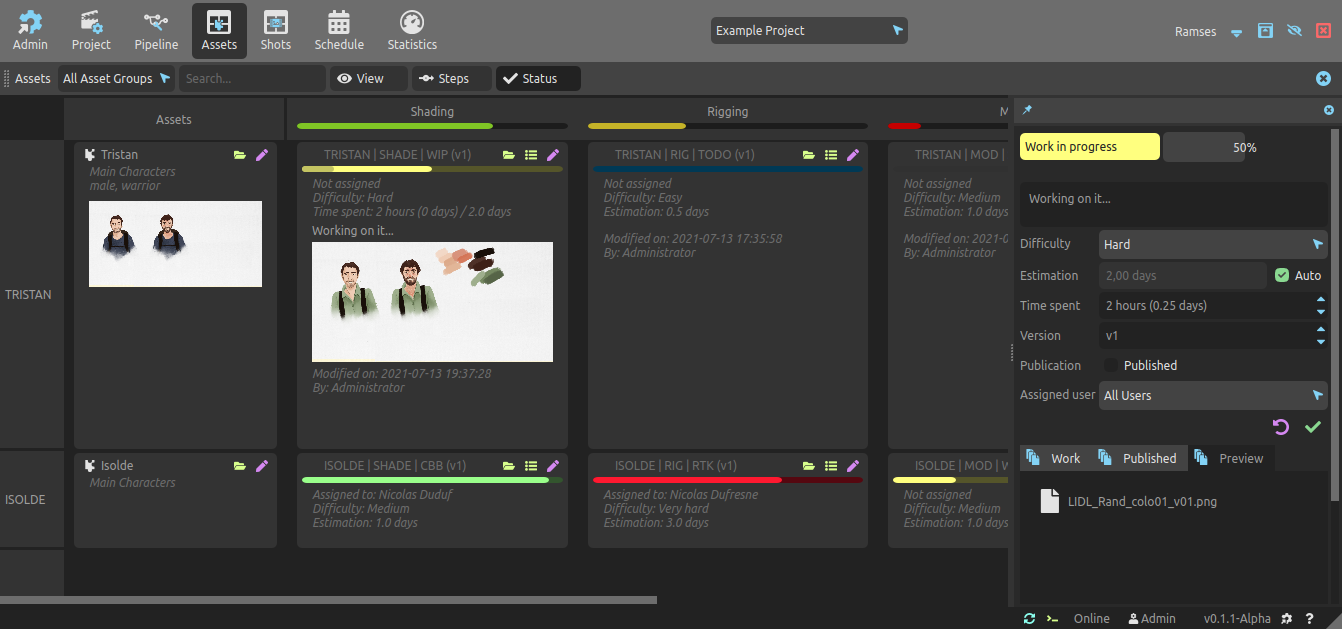
Task: Click the green checkmark to apply status
Action: point(1313,427)
